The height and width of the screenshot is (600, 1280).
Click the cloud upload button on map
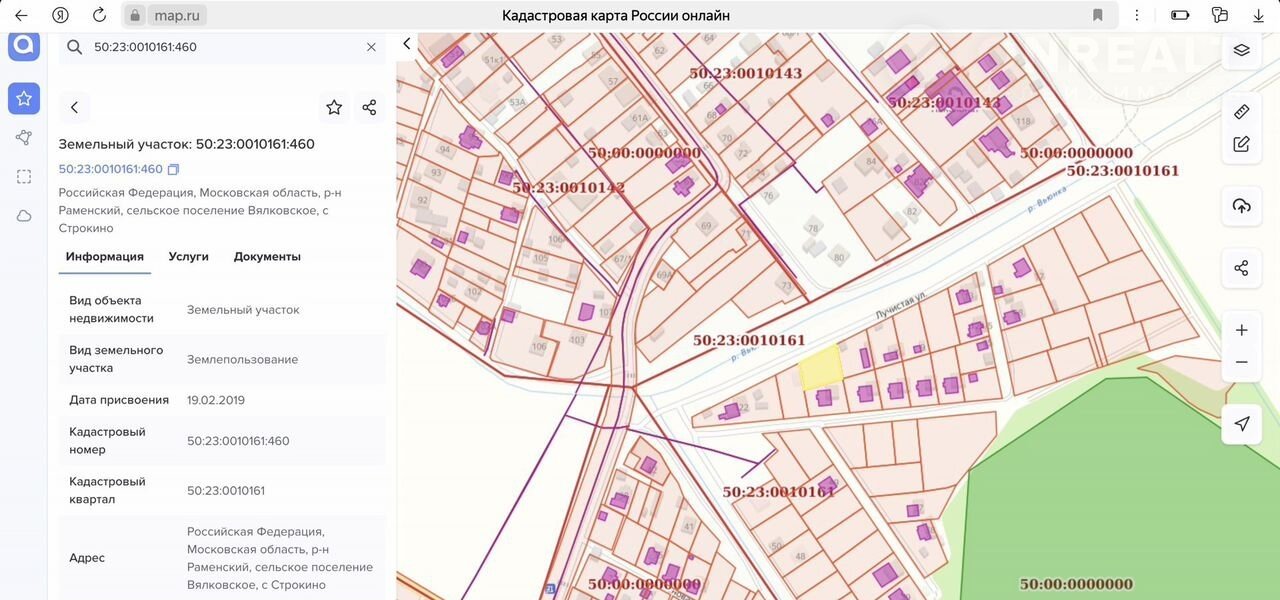[1241, 206]
